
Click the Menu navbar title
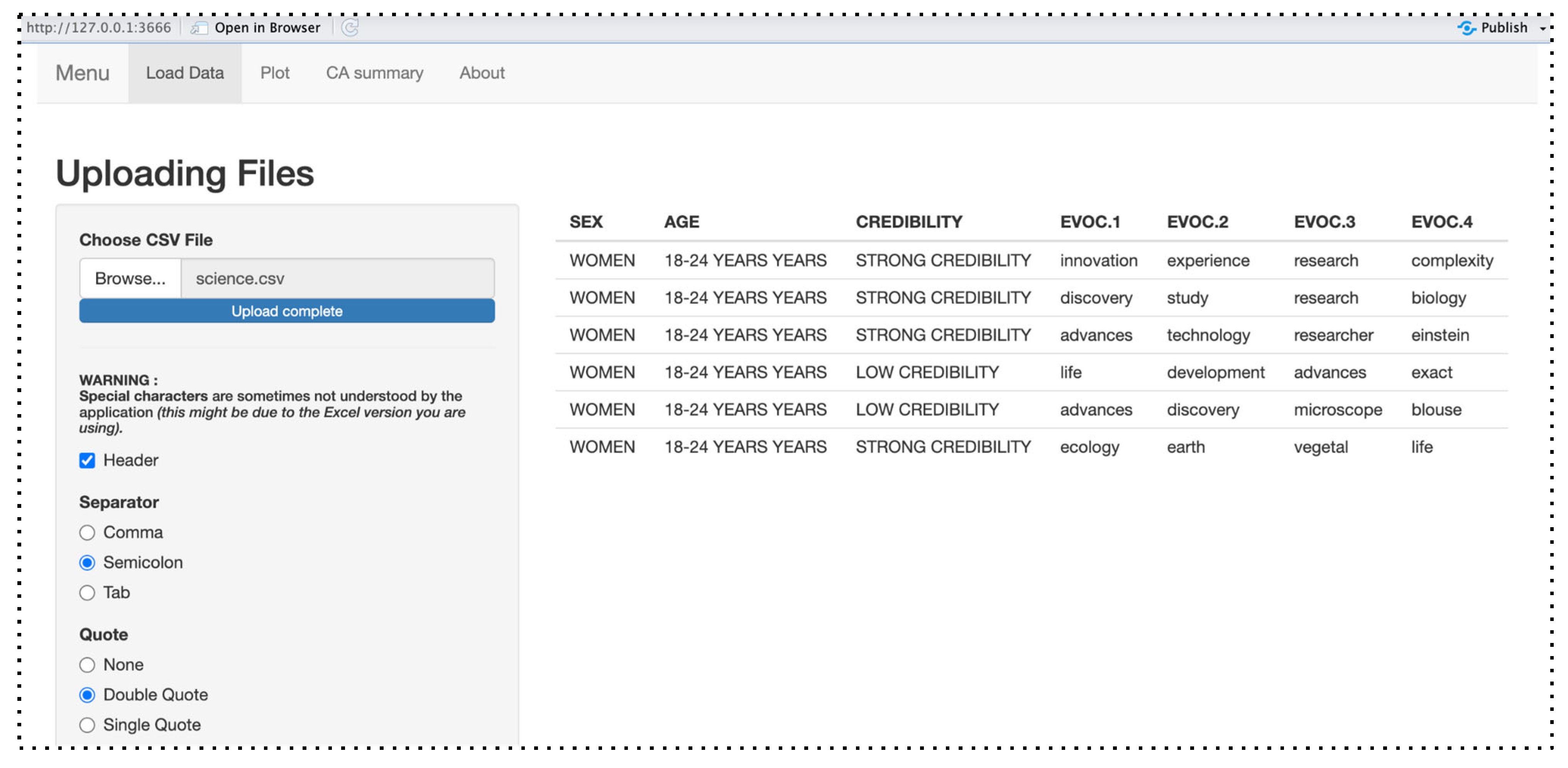[82, 73]
